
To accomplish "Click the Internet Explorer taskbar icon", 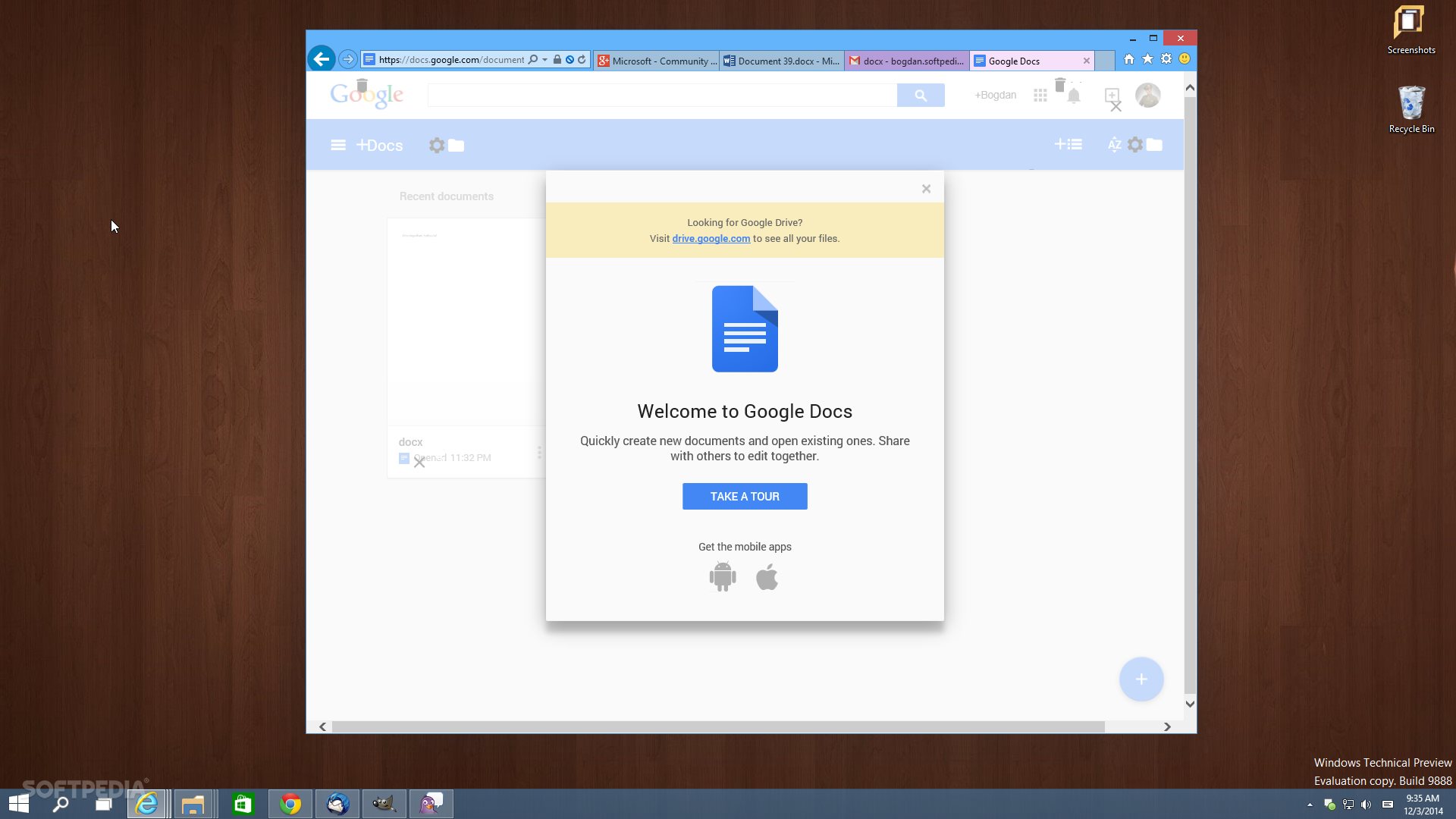I will (x=149, y=803).
